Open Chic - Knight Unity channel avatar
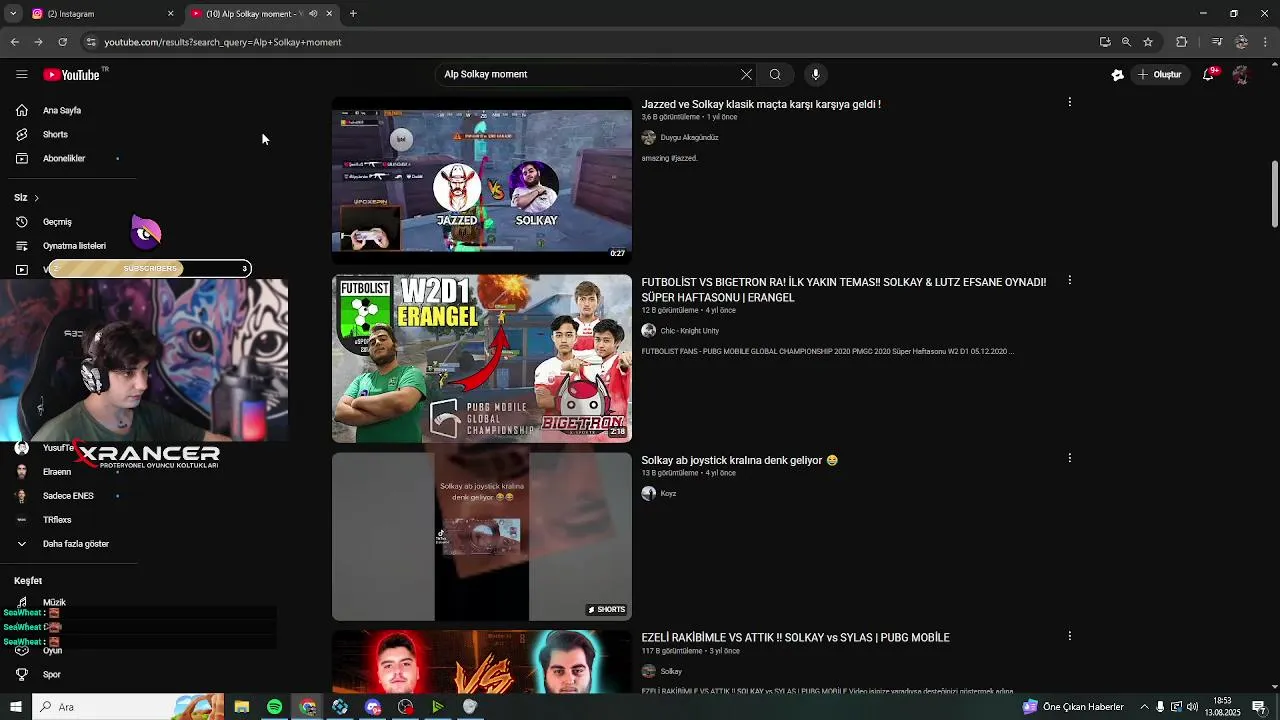The width and height of the screenshot is (1280, 720). (649, 331)
